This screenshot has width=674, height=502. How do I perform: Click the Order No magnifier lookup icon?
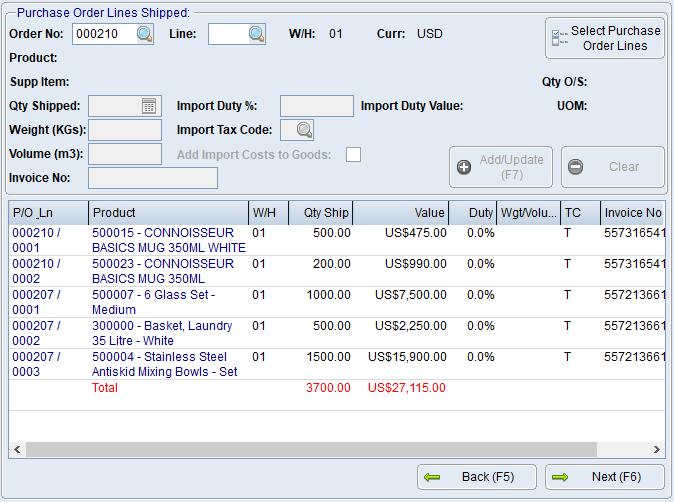pyautogui.click(x=145, y=35)
